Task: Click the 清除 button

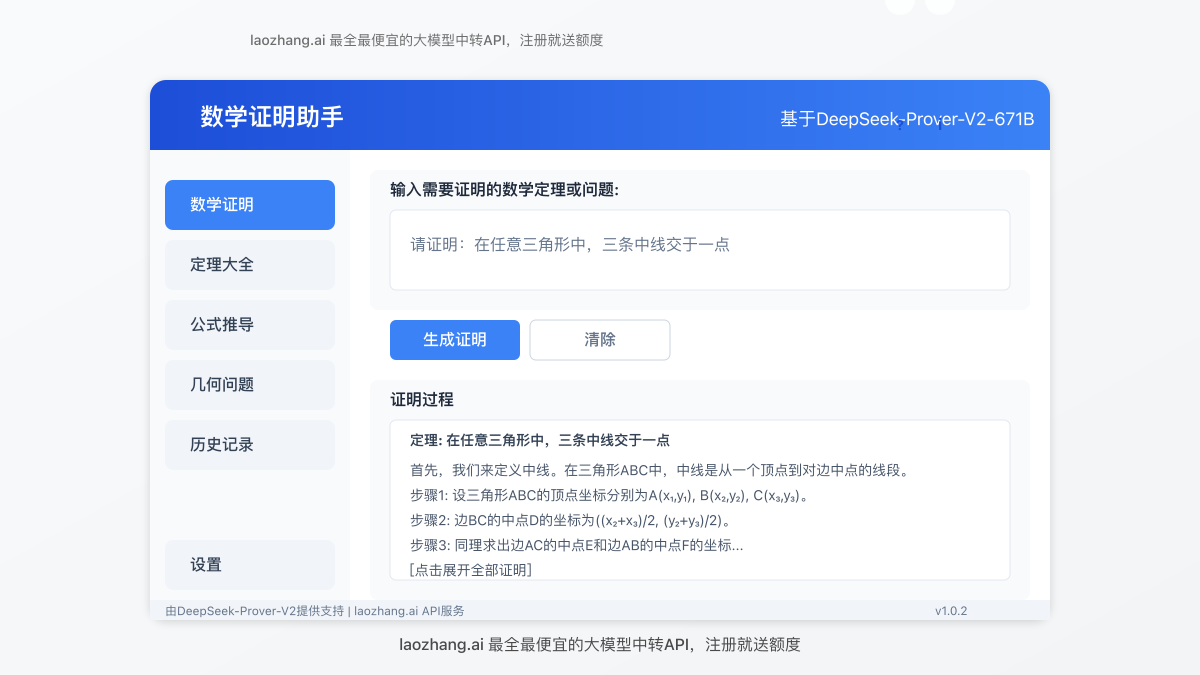Action: [600, 340]
